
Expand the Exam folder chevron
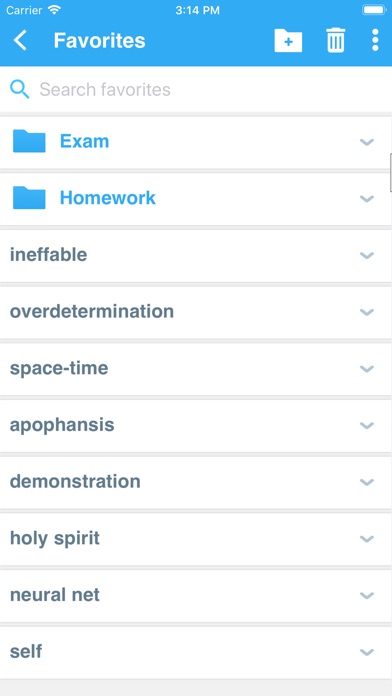point(367,142)
